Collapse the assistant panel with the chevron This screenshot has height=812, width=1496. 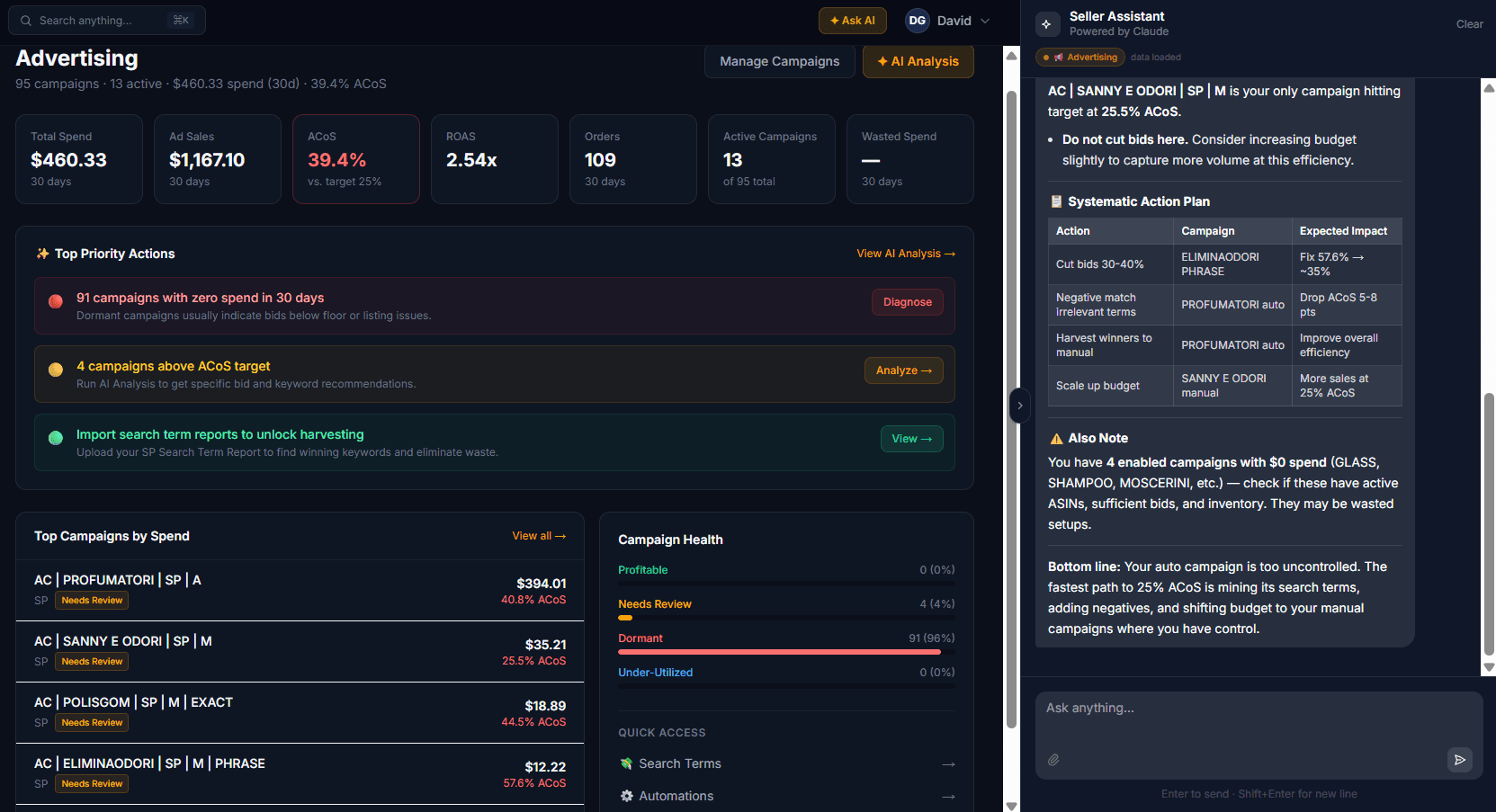click(1019, 406)
